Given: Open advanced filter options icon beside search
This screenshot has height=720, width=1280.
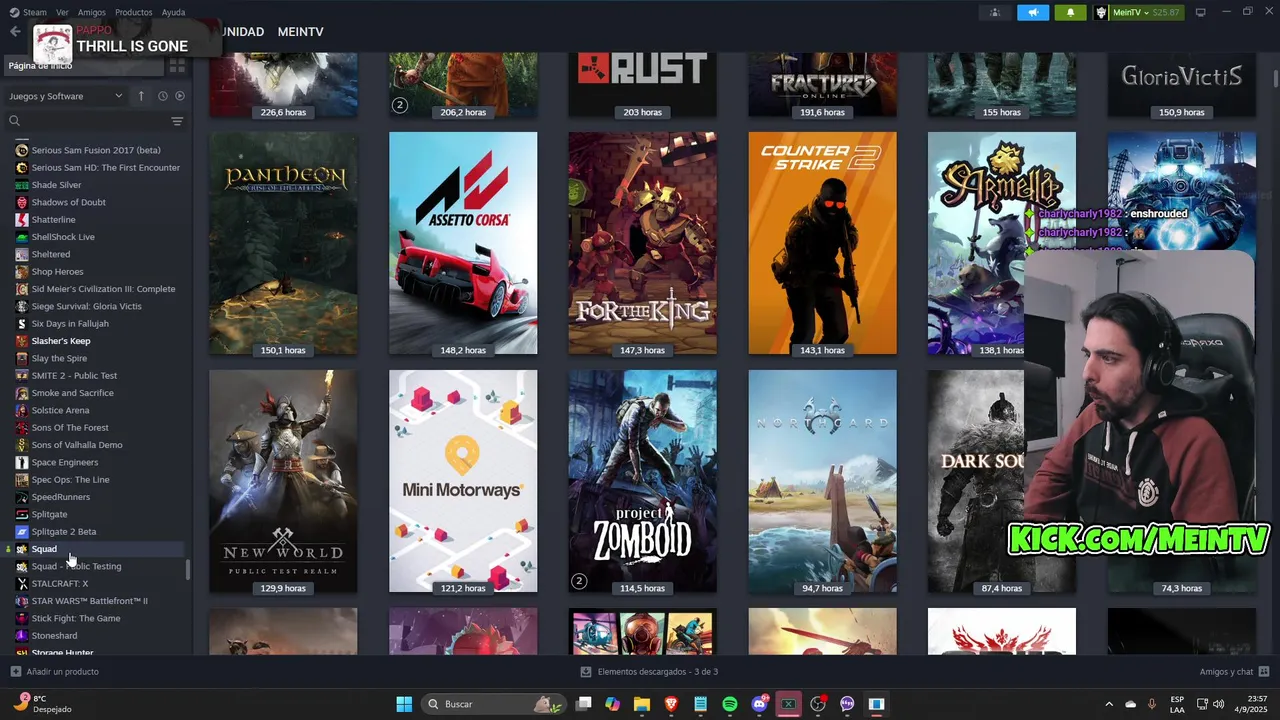Looking at the screenshot, I should coord(177,121).
